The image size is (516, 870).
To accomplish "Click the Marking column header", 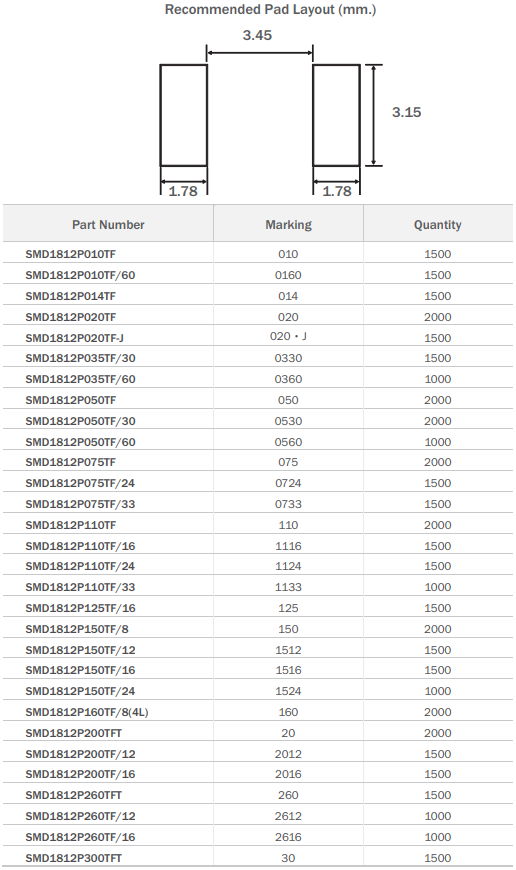I will pyautogui.click(x=289, y=225).
